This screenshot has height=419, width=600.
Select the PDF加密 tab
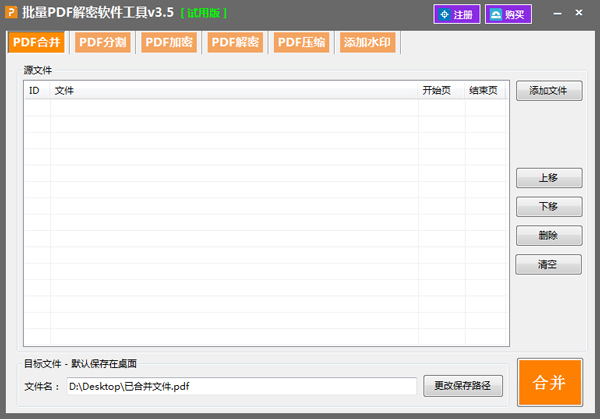(x=169, y=42)
